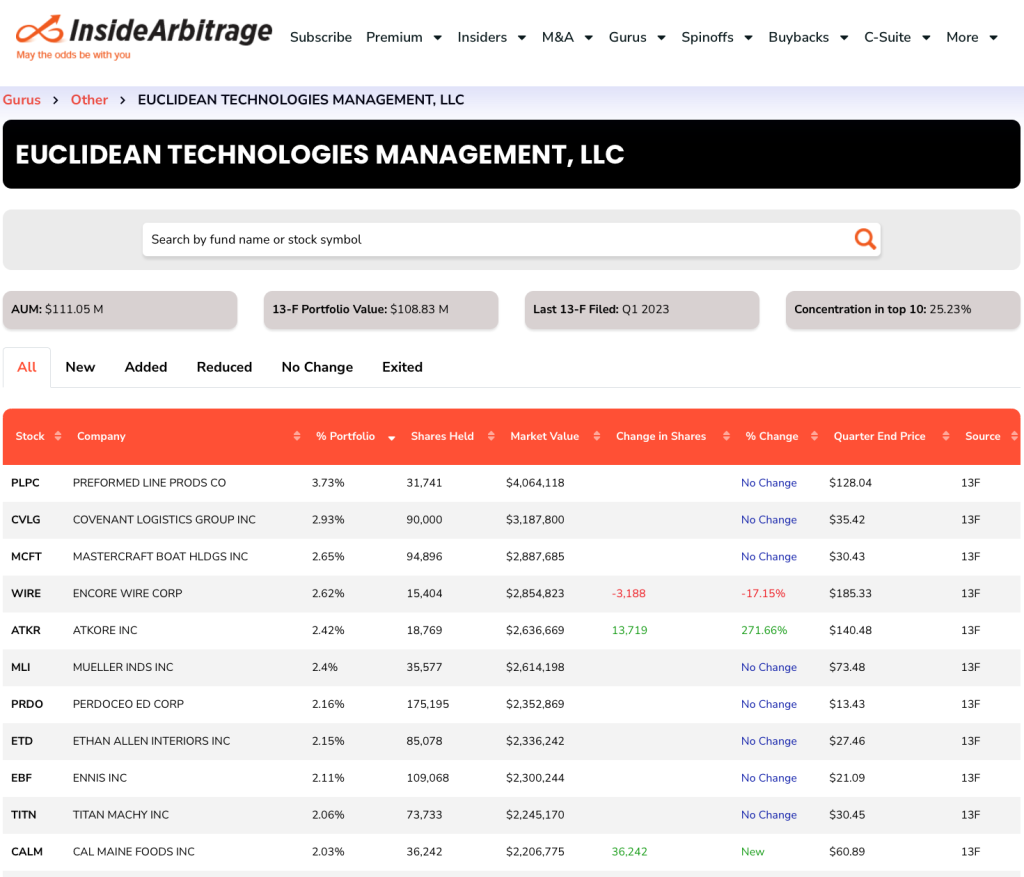Image resolution: width=1024 pixels, height=877 pixels.
Task: Click Concentration in top 10 card
Action: click(903, 310)
